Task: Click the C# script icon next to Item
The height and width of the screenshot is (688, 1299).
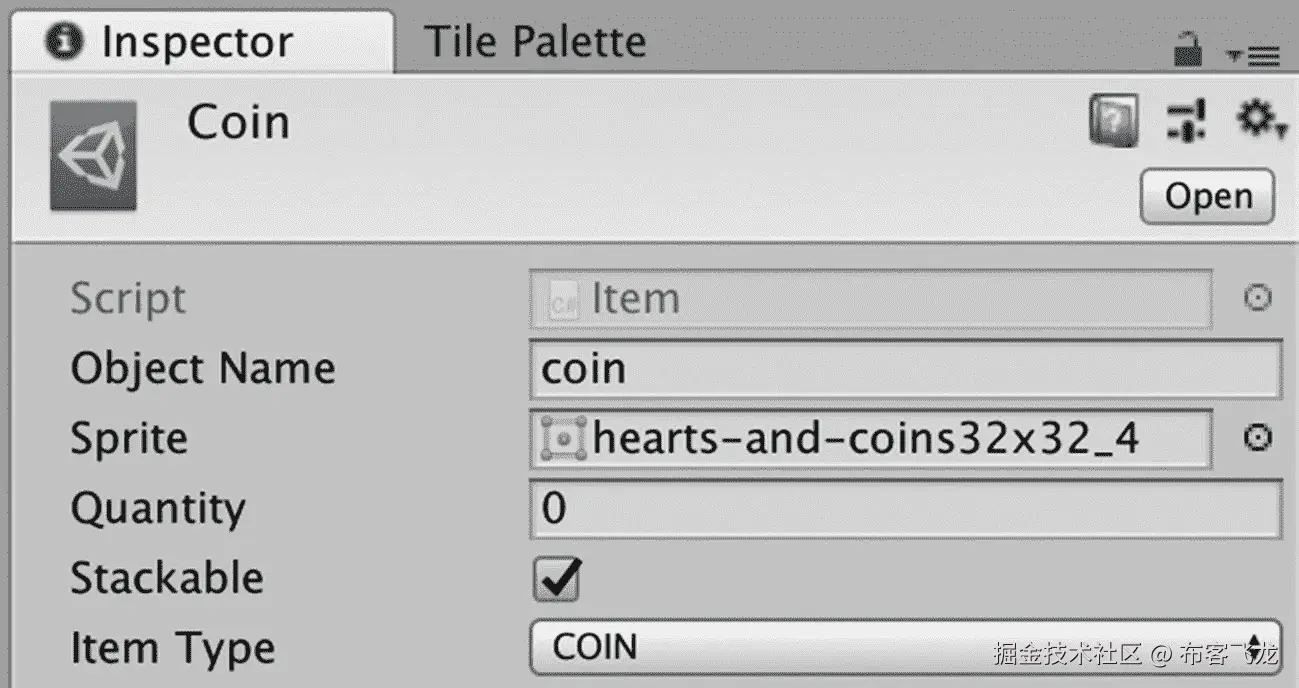Action: (x=563, y=299)
